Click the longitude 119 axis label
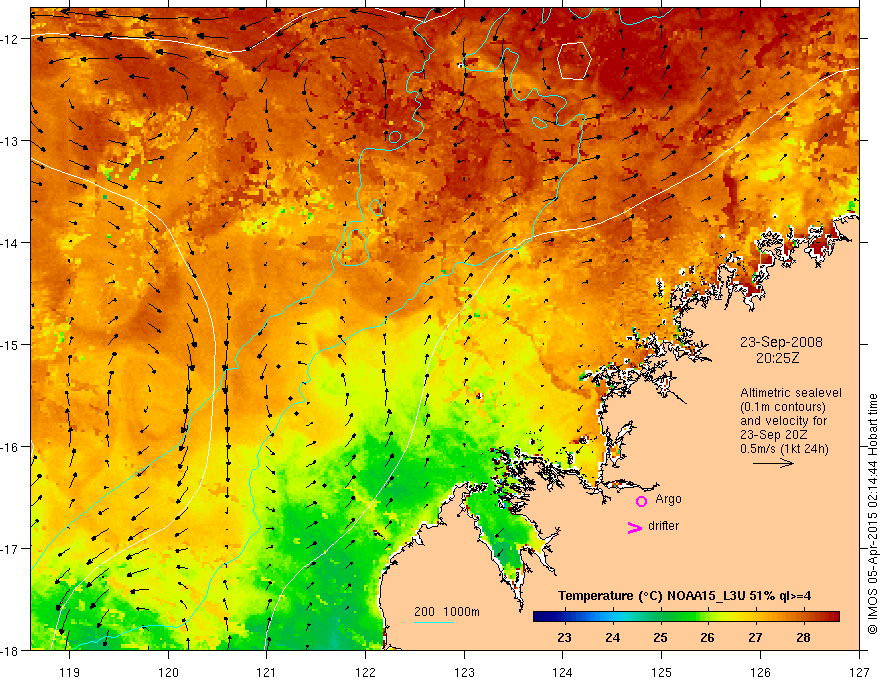The width and height of the screenshot is (880, 680). pyautogui.click(x=70, y=672)
